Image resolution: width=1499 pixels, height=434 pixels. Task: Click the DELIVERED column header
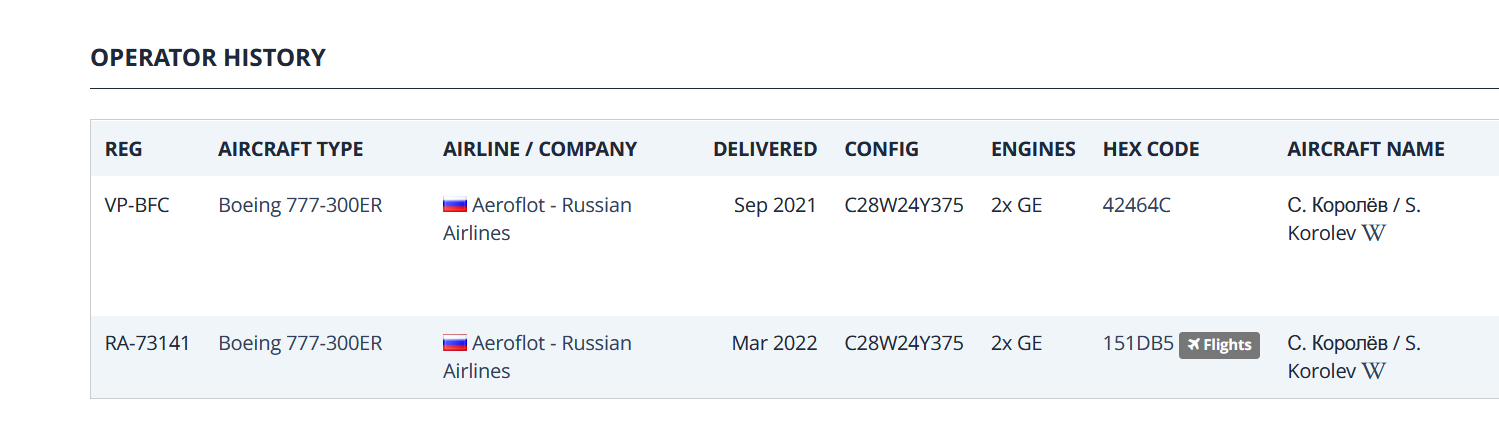click(765, 150)
